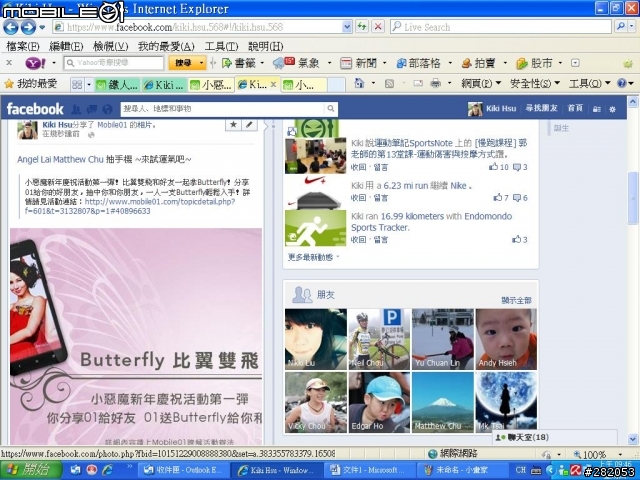Screen dimensions: 640x480
Task: Open the Yahoo 部落格 blog button
Action: coord(419,63)
